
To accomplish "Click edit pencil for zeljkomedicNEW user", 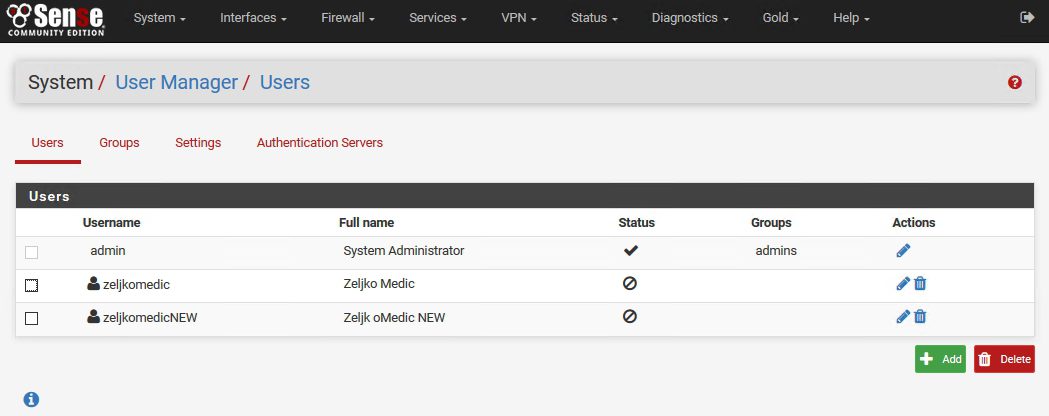I will (x=903, y=317).
